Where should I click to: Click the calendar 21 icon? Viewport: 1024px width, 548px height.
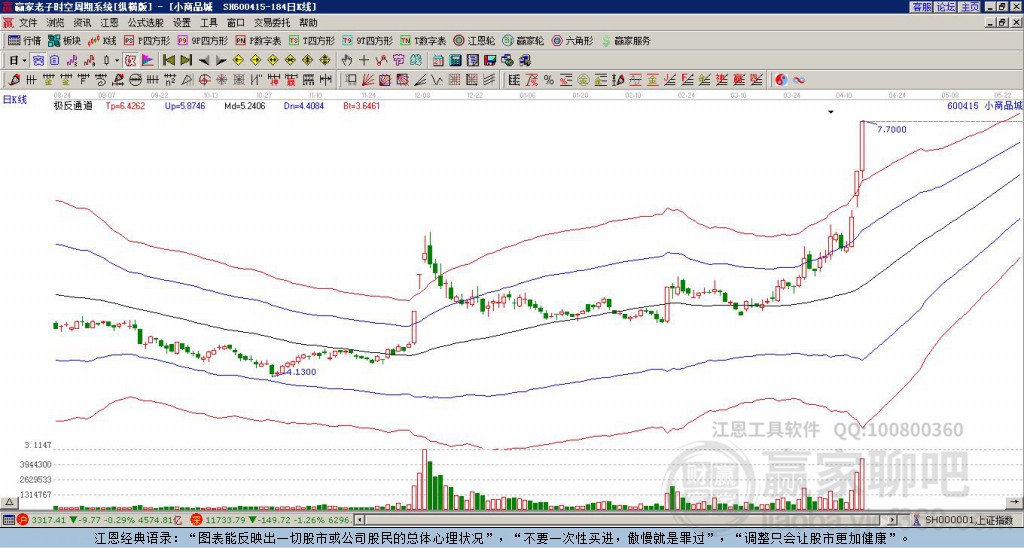pyautogui.click(x=438, y=61)
